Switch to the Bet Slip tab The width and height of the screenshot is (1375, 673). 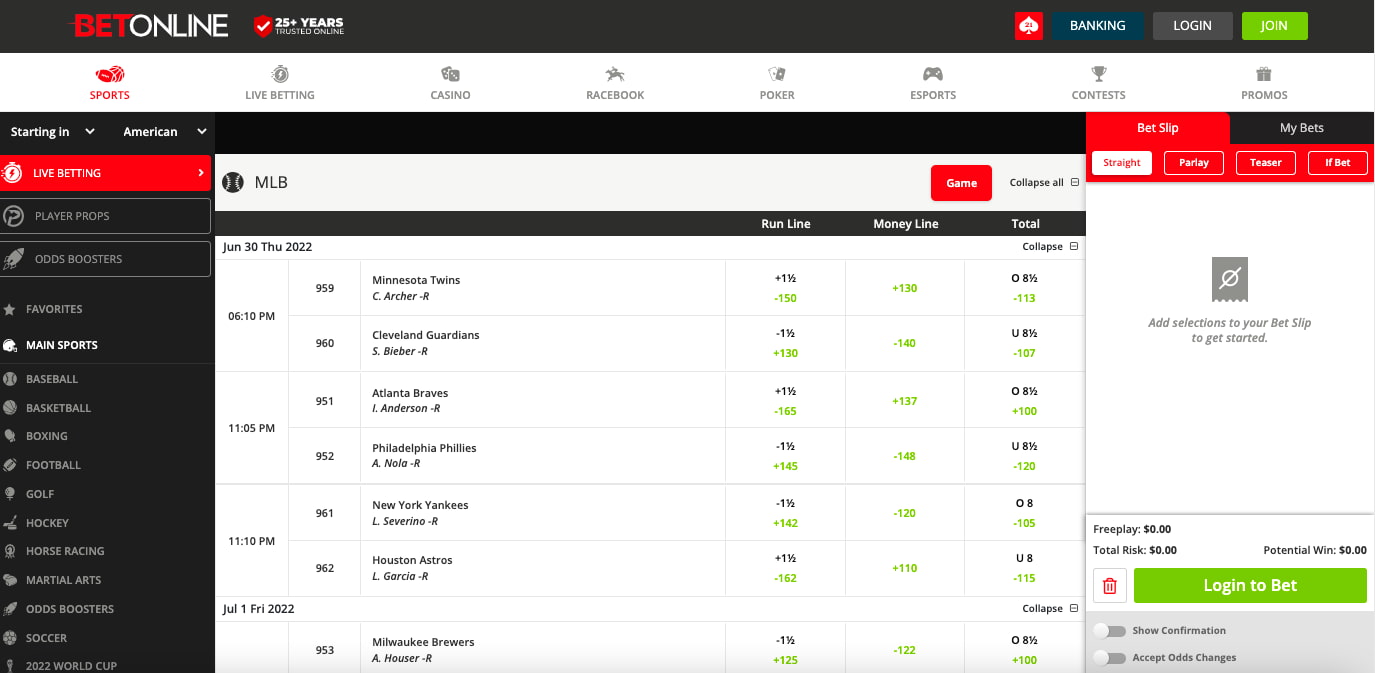pyautogui.click(x=1158, y=128)
